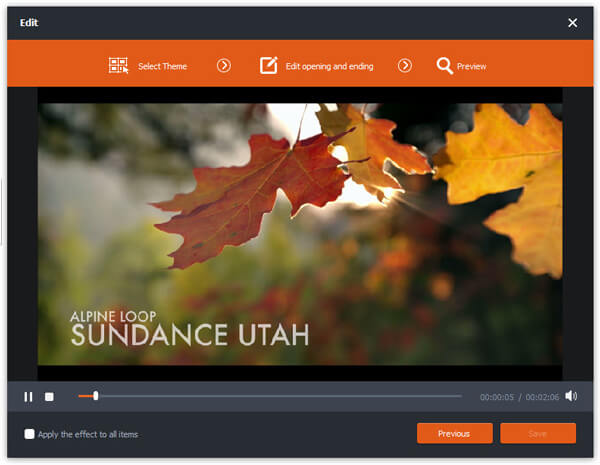
Task: Switch to Edit opening and ending step
Action: coord(329,67)
